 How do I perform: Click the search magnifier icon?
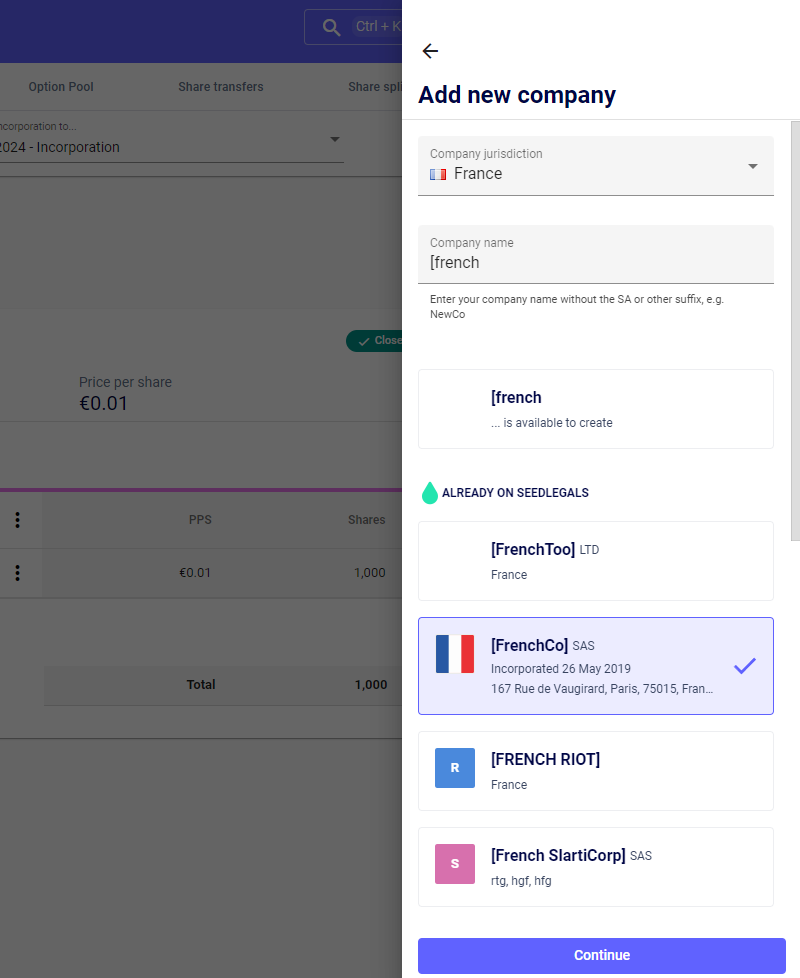tap(332, 27)
